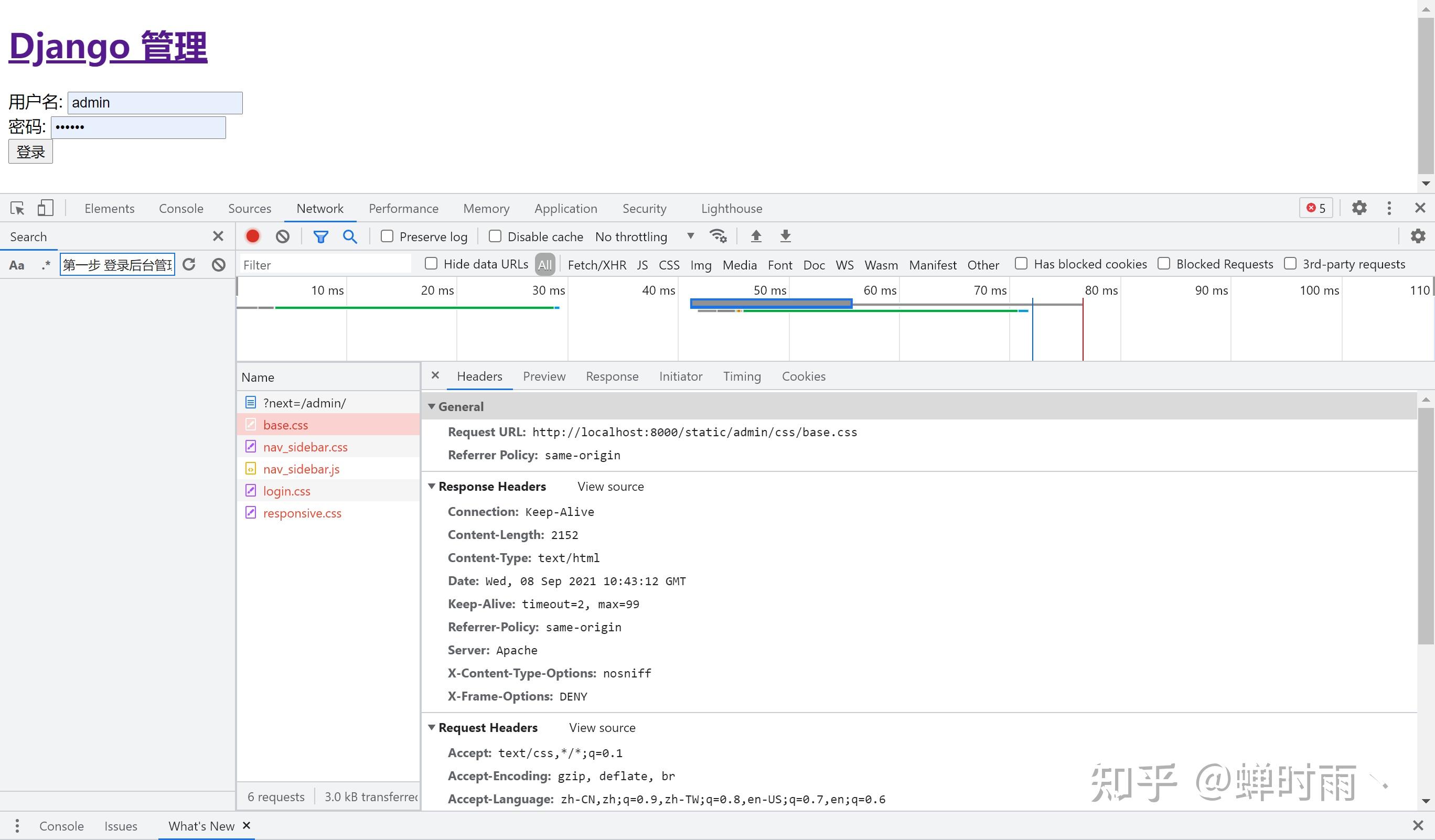Enable Preserve log
This screenshot has width=1435, height=840.
point(387,236)
